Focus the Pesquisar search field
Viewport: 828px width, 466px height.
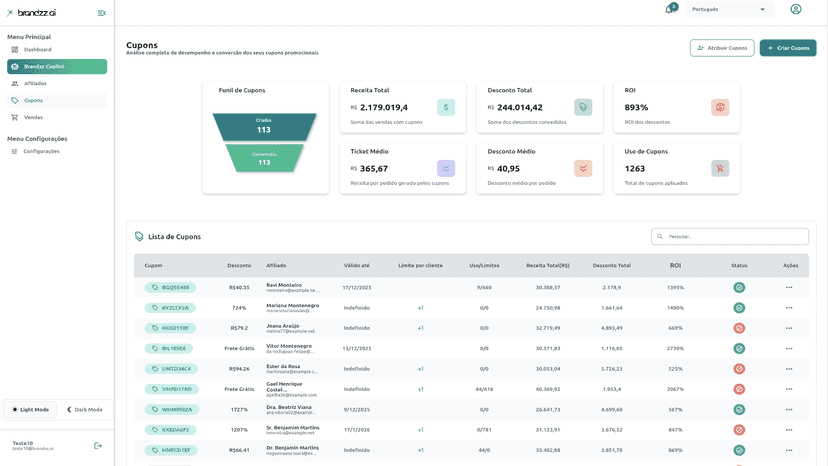pyautogui.click(x=730, y=236)
